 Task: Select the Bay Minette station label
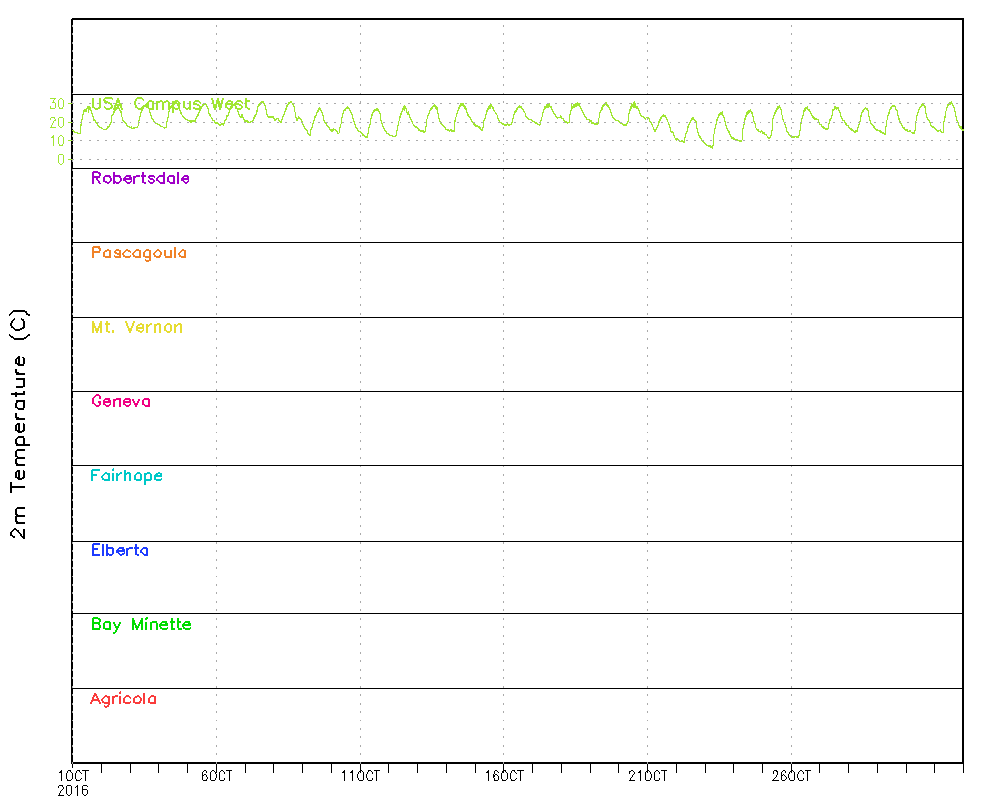[x=141, y=625]
